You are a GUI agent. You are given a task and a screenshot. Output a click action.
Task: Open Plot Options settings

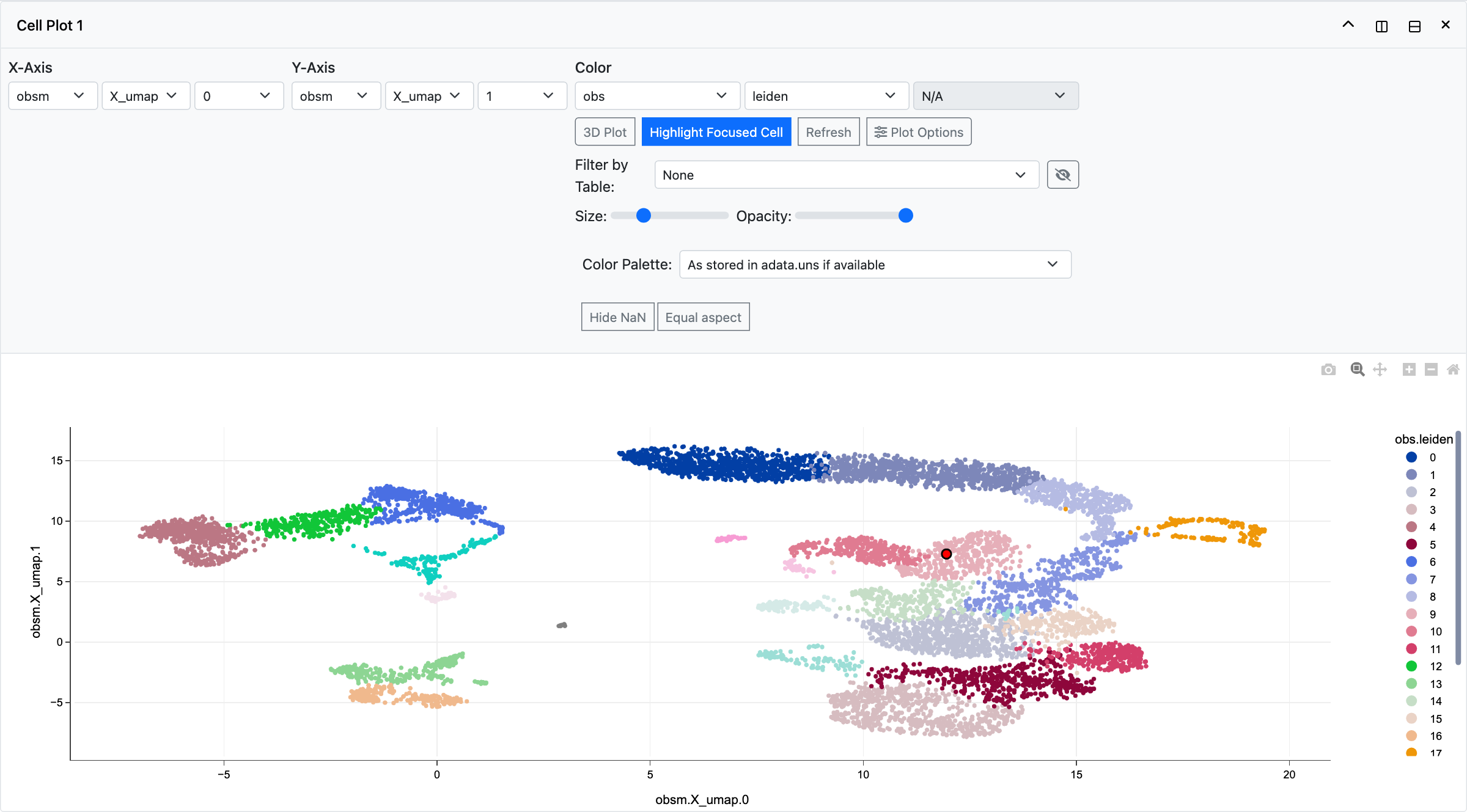click(919, 132)
